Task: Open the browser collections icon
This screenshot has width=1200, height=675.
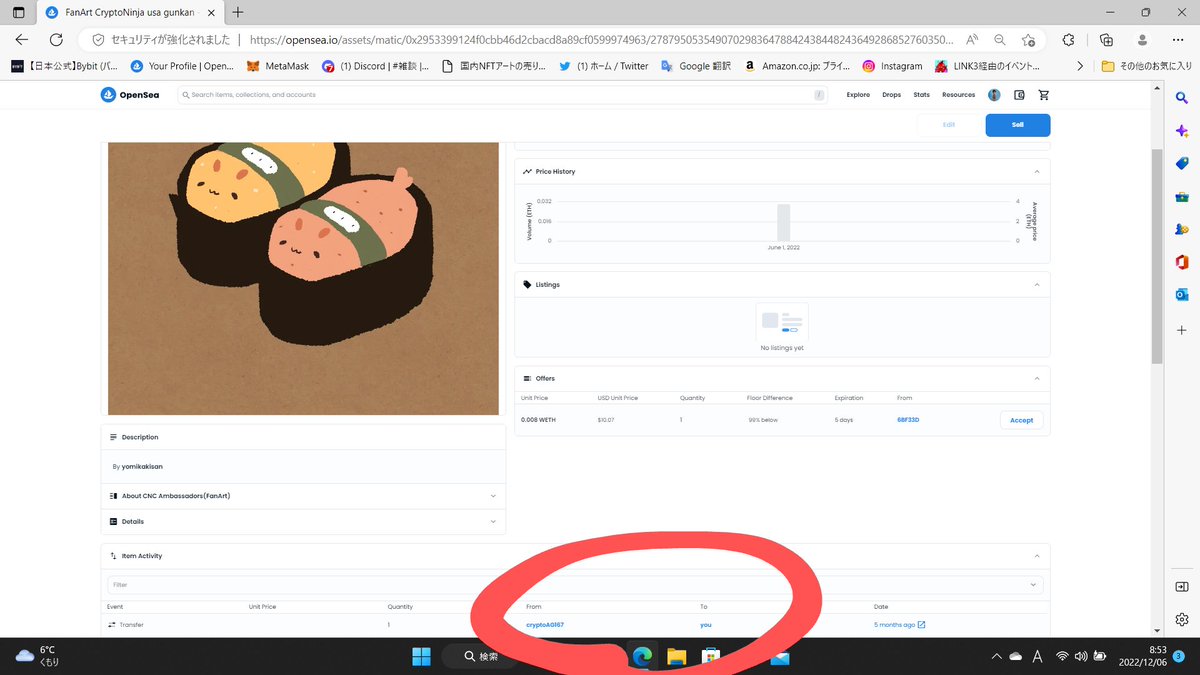Action: pos(1106,40)
